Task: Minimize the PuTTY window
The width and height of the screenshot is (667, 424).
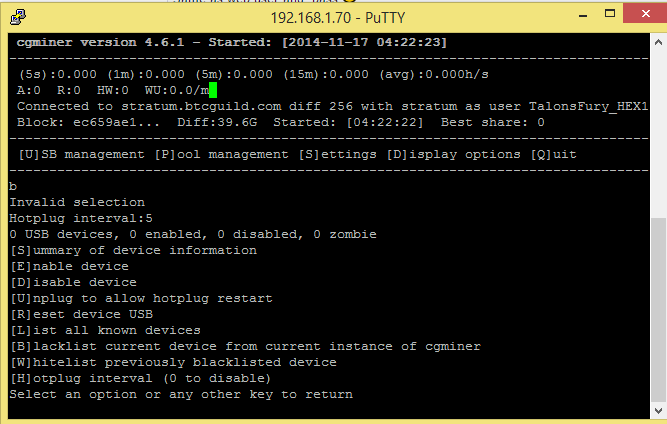Action: [x=583, y=16]
